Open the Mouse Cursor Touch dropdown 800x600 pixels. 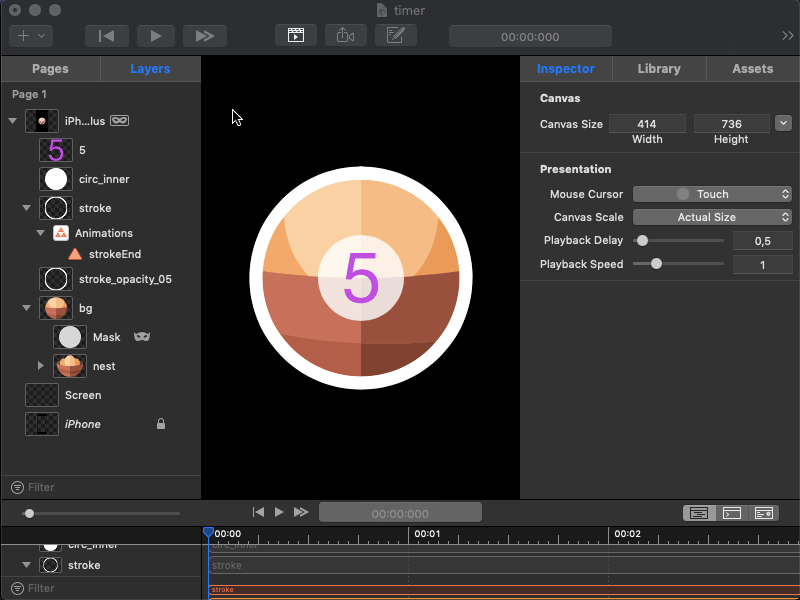[712, 194]
